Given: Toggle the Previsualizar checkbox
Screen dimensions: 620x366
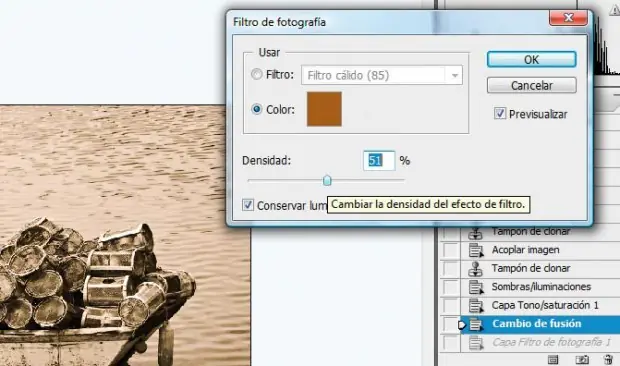Looking at the screenshot, I should 499,114.
